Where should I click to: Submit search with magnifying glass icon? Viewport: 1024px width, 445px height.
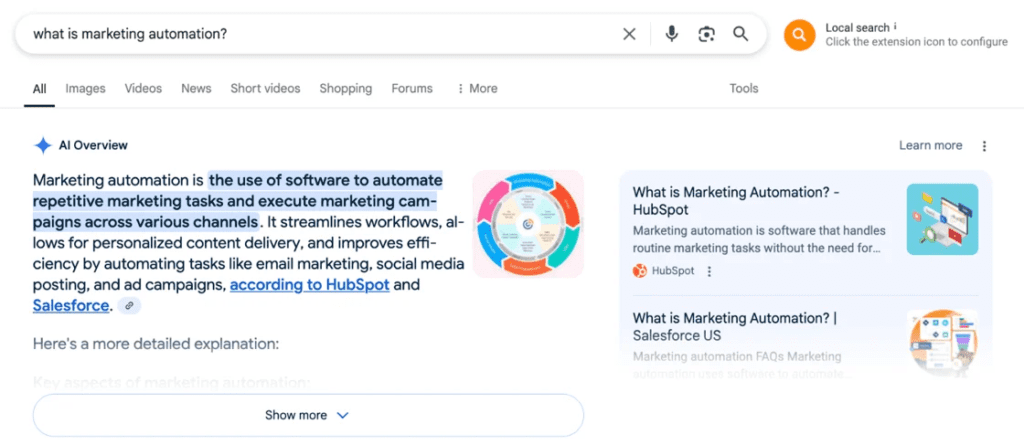coord(740,34)
